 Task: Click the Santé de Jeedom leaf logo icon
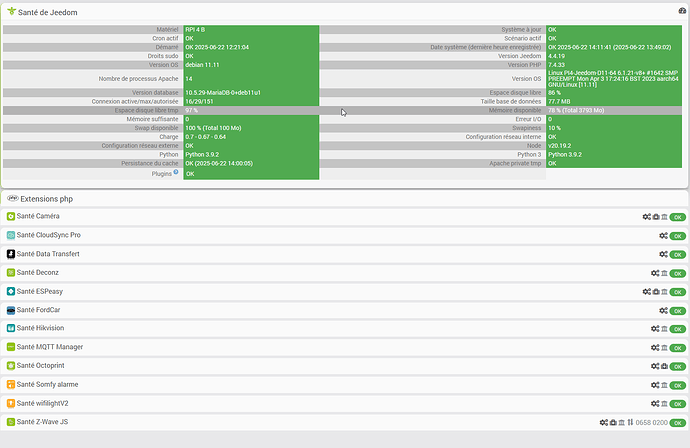click(x=11, y=11)
